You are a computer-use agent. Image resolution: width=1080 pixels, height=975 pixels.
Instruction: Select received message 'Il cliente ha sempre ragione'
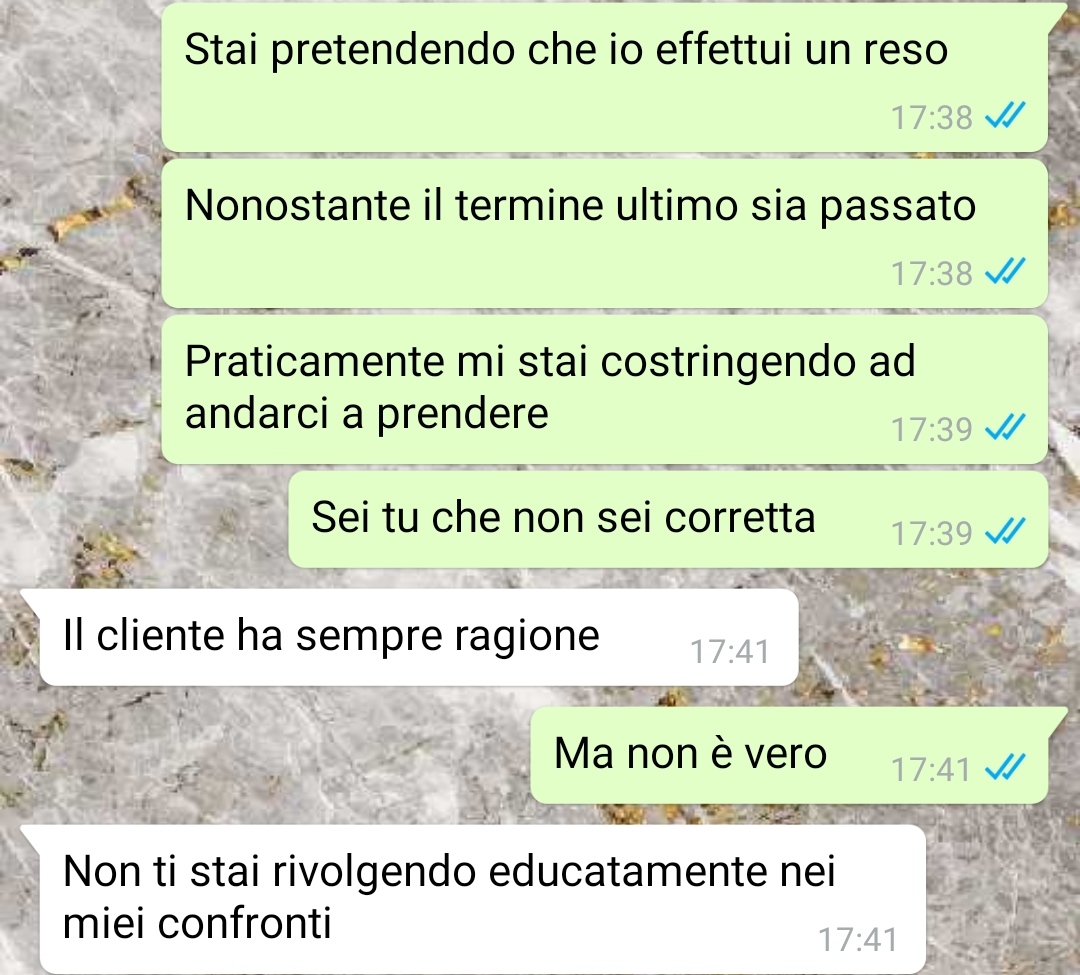pos(419,637)
